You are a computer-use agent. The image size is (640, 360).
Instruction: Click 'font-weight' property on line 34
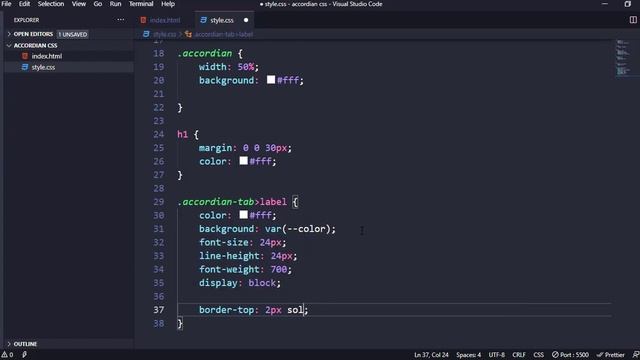tap(229, 269)
